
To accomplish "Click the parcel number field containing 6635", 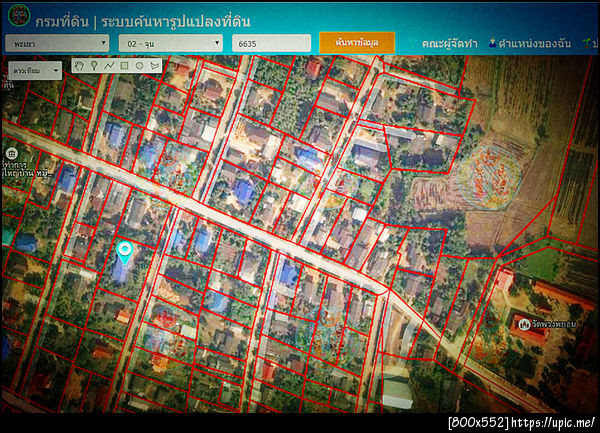I will coord(271,43).
